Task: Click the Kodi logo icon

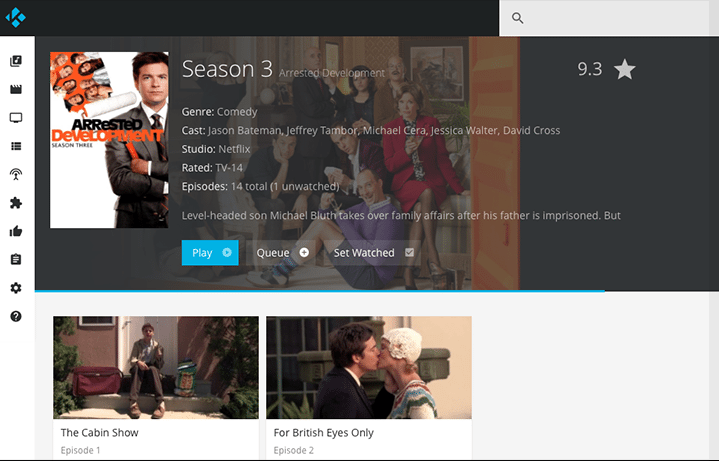Action: [16, 18]
